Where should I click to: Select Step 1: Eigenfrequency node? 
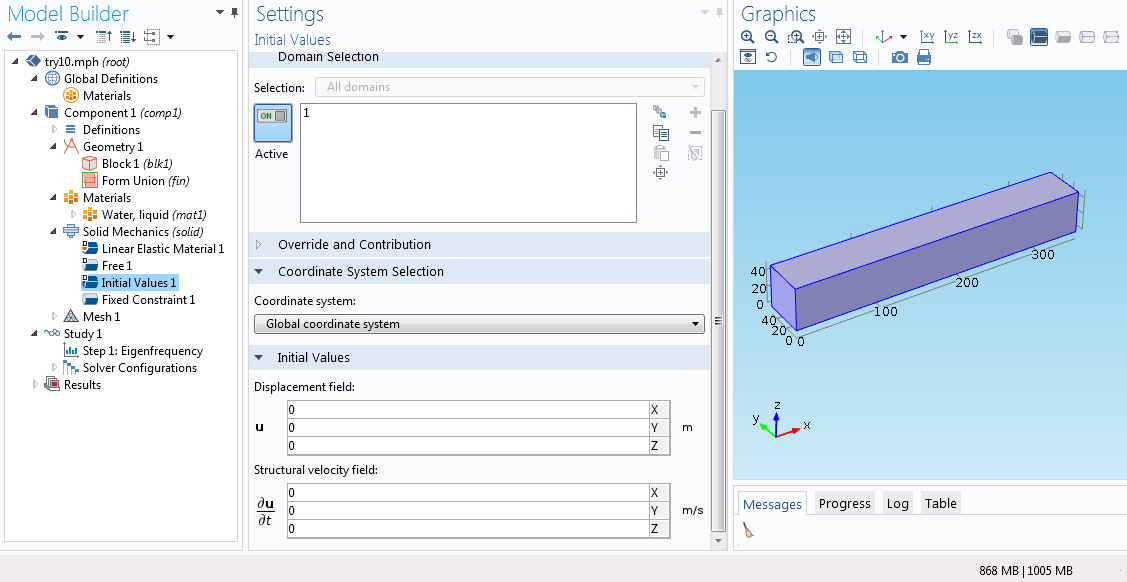tap(142, 351)
